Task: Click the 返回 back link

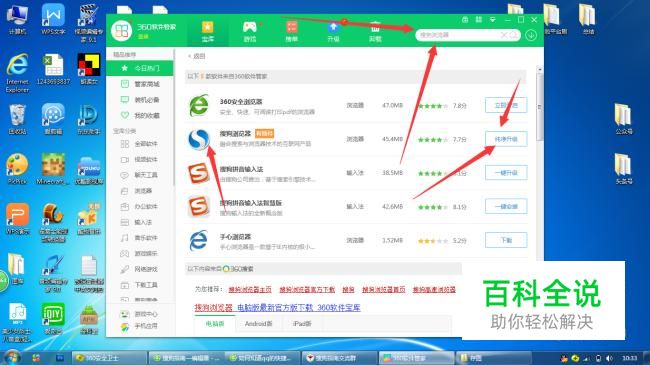Action: pos(197,56)
